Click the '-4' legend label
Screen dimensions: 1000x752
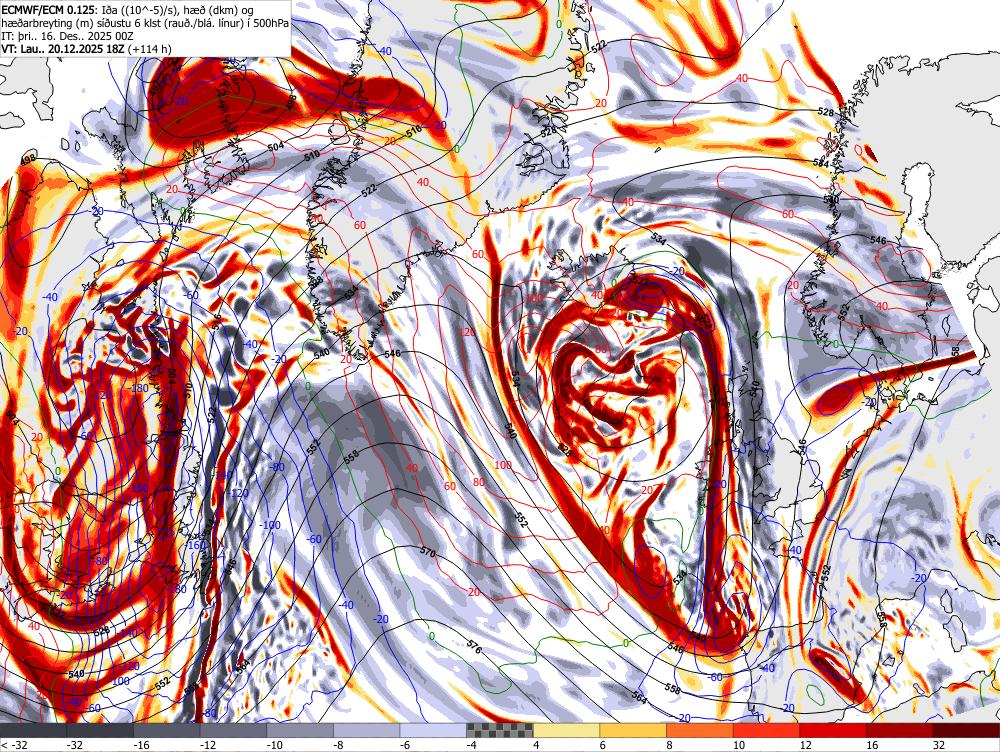(472, 744)
